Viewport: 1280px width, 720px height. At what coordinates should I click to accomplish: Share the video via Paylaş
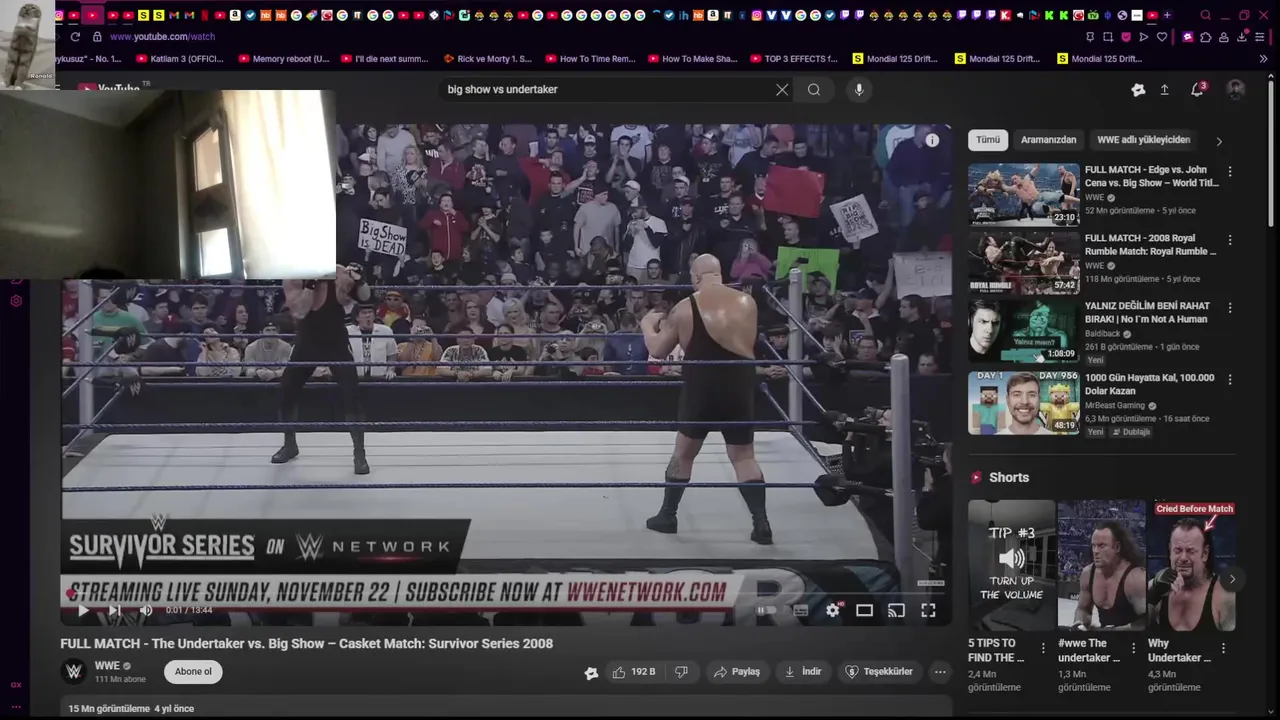tap(737, 672)
